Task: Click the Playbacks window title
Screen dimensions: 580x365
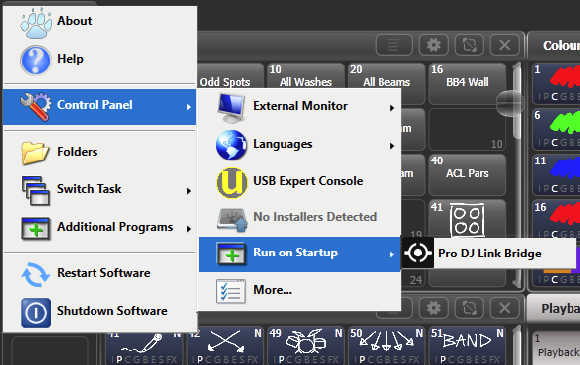Action: point(560,308)
